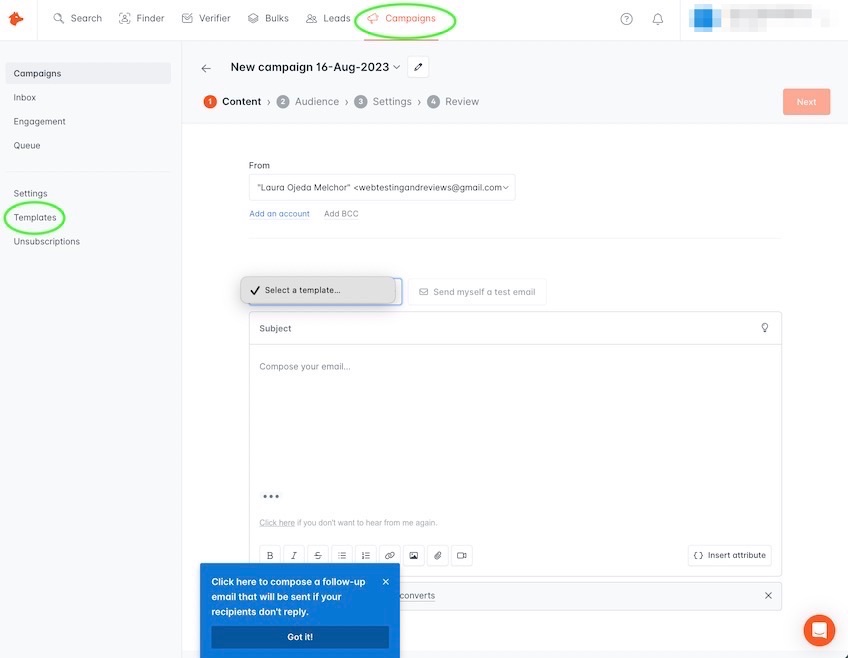Viewport: 848px width, 658px height.
Task: Go back using the left arrow
Action: coord(206,68)
